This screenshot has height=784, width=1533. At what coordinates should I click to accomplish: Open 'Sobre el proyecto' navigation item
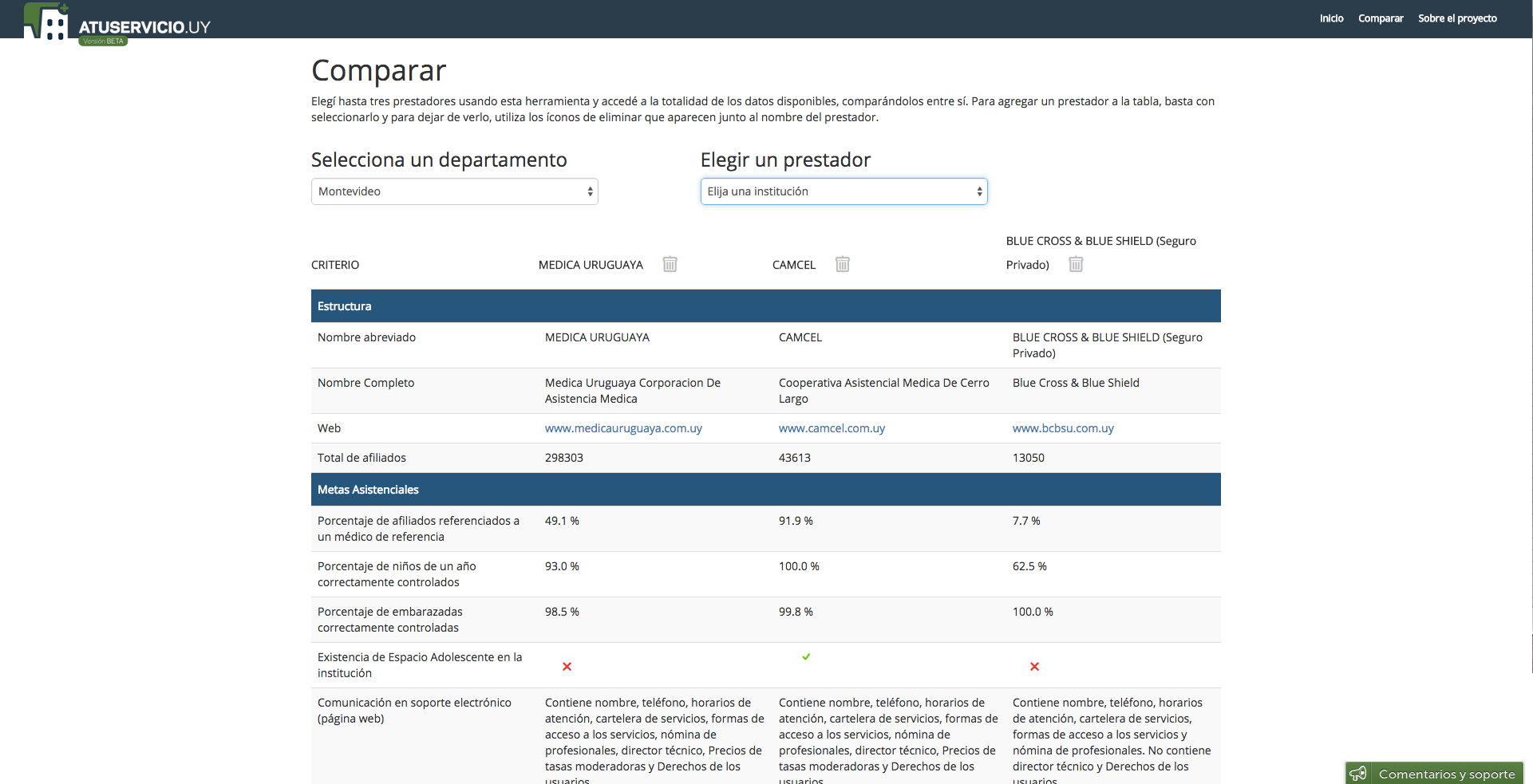point(1457,18)
